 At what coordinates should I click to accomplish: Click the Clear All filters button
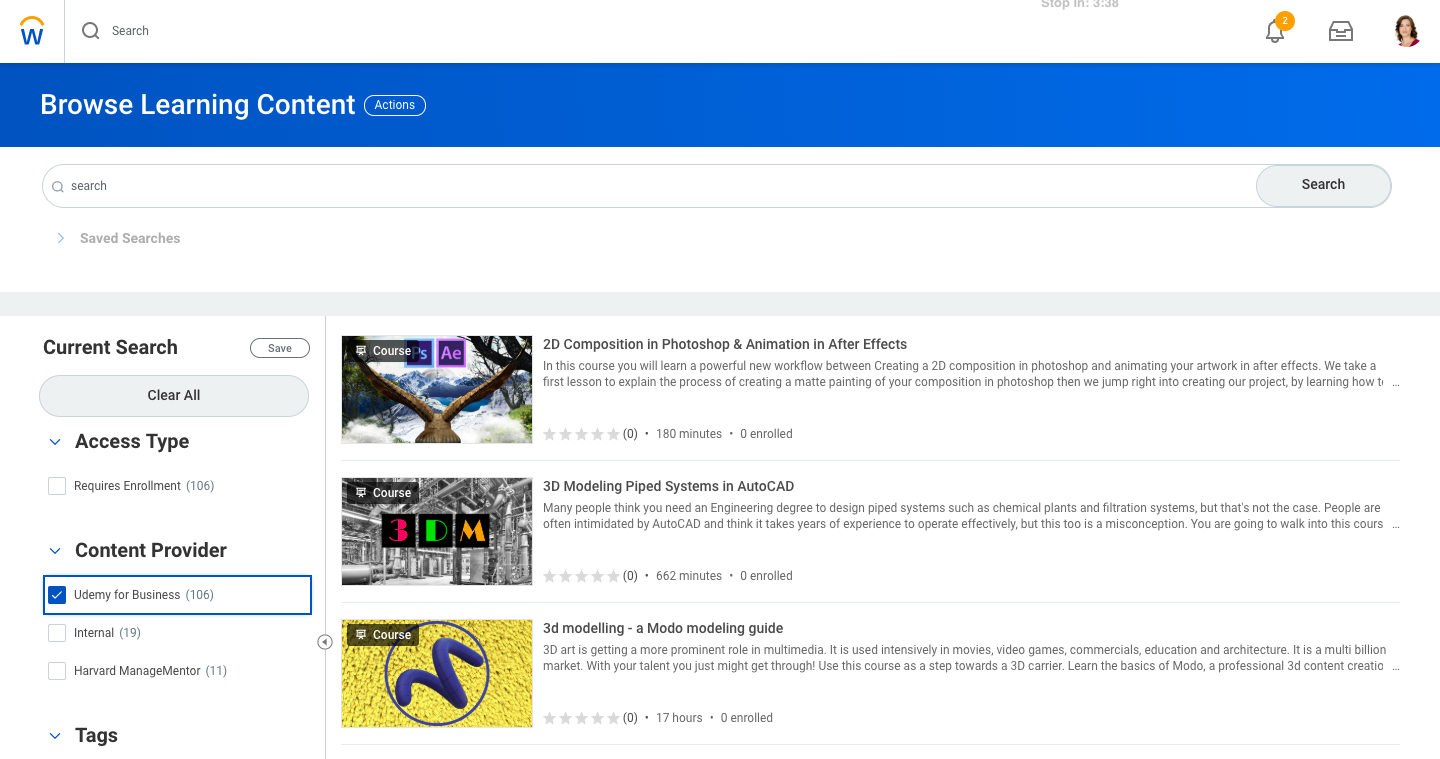click(173, 395)
